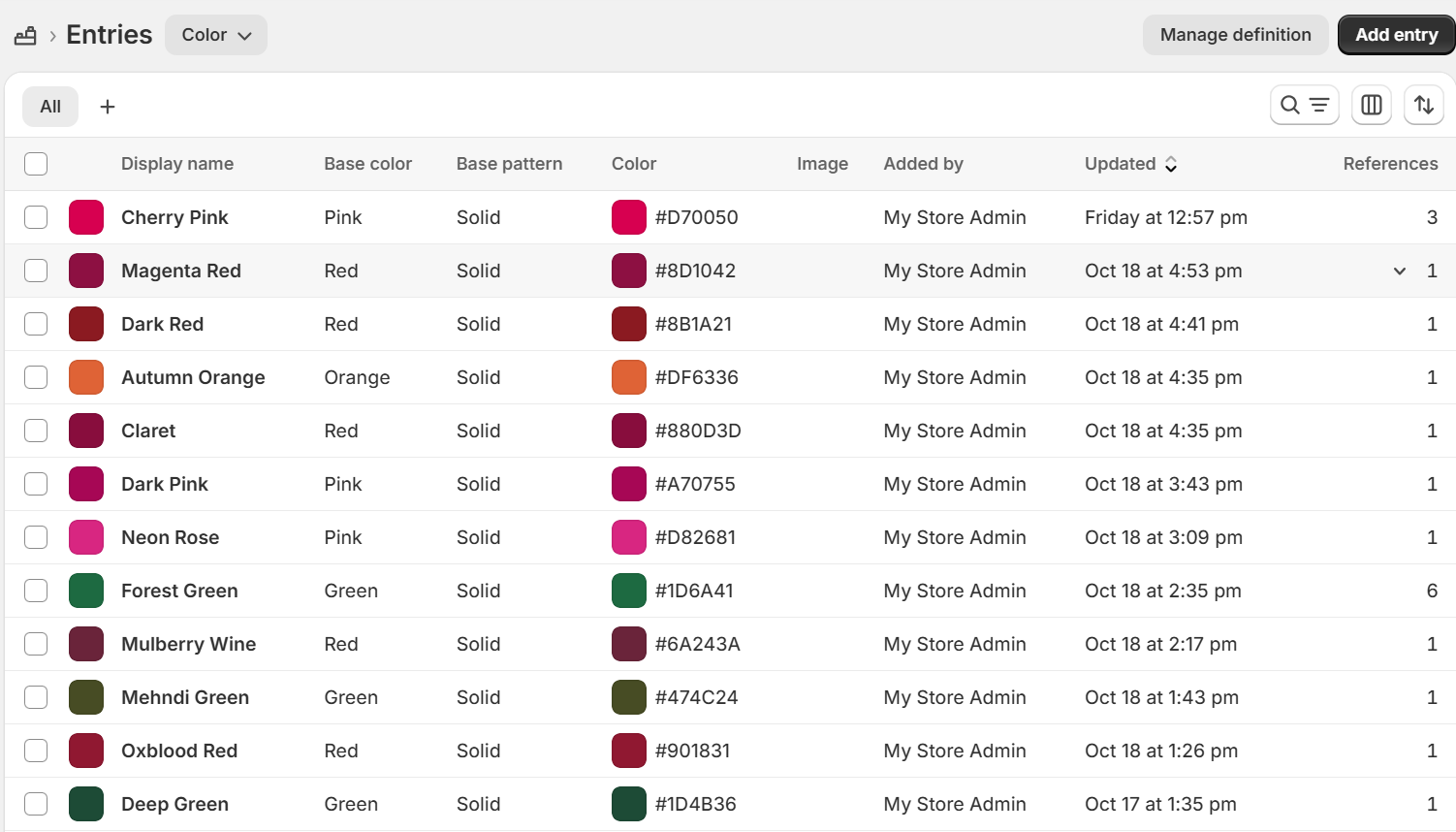Image resolution: width=1456 pixels, height=832 pixels.
Task: Check the Deep Green row checkbox
Action: point(36,804)
